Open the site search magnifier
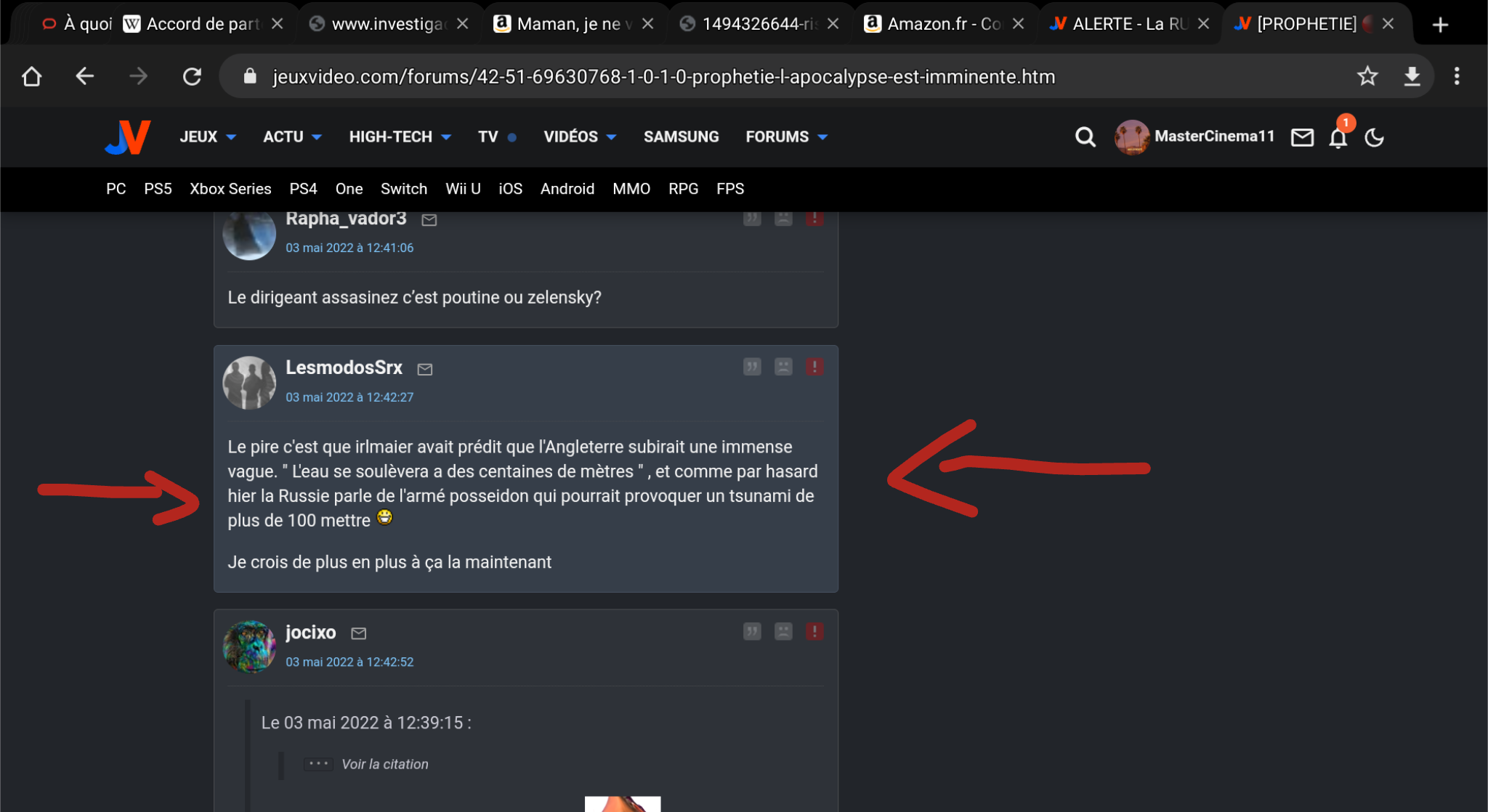The height and width of the screenshot is (812, 1488). point(1085,137)
